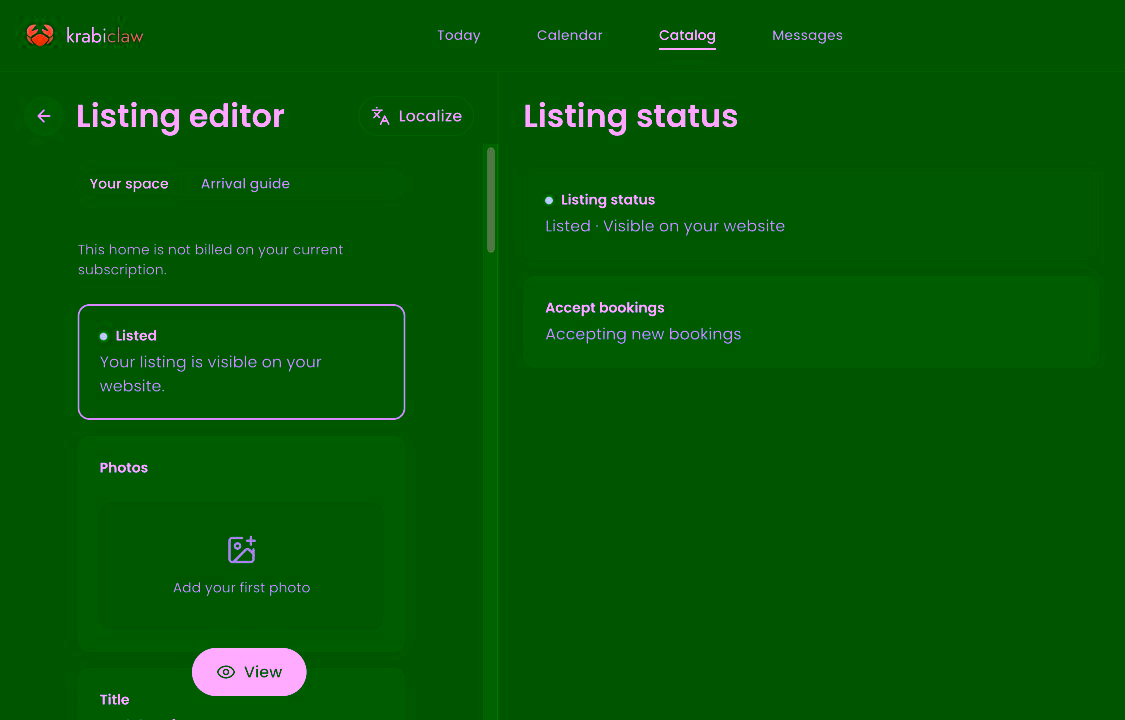Viewport: 1125px width, 720px height.
Task: Click the floating View button
Action: [249, 672]
